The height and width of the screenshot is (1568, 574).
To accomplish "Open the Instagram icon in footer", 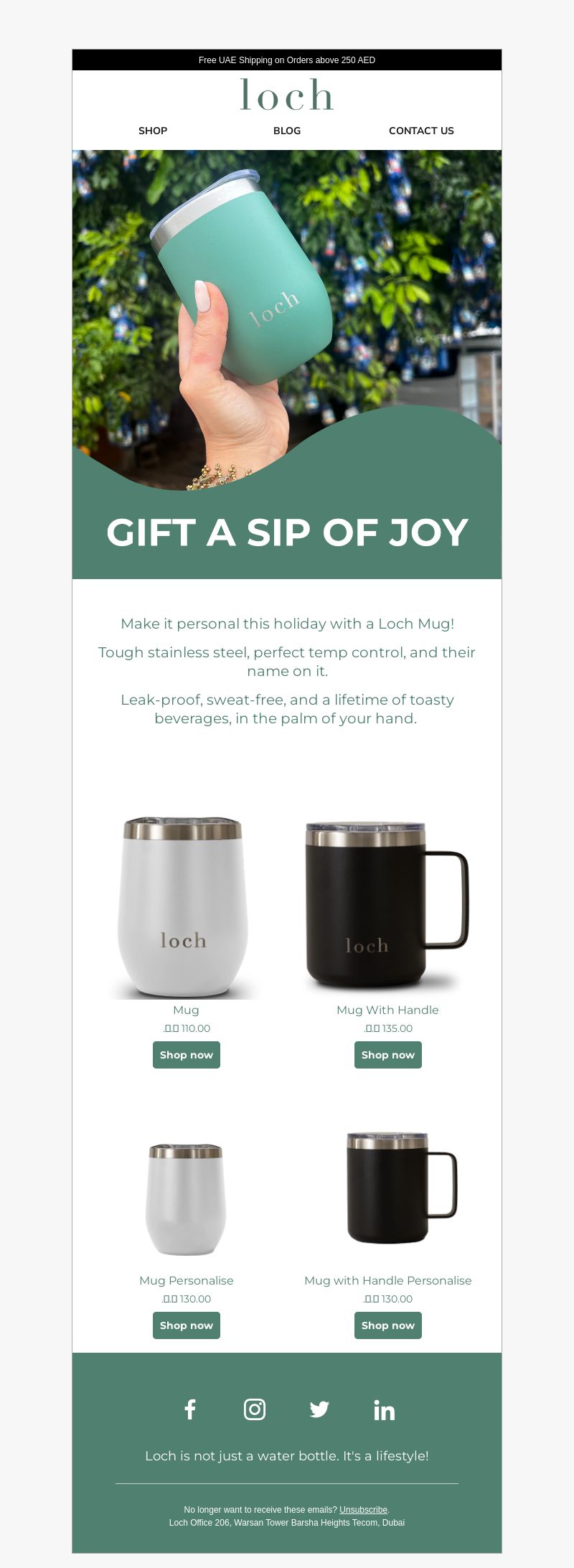I will [255, 1409].
